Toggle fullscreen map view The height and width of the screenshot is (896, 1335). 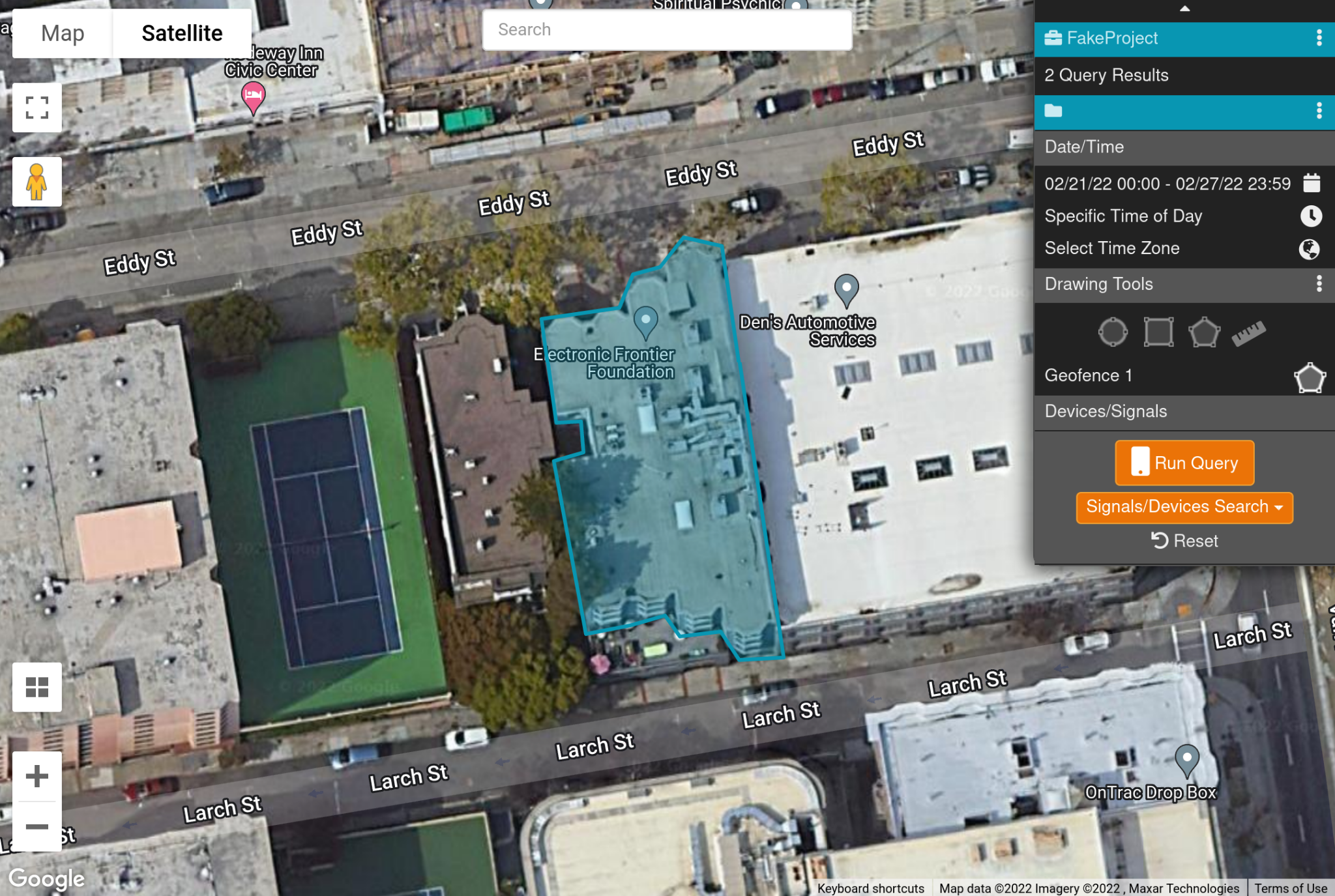(x=37, y=108)
